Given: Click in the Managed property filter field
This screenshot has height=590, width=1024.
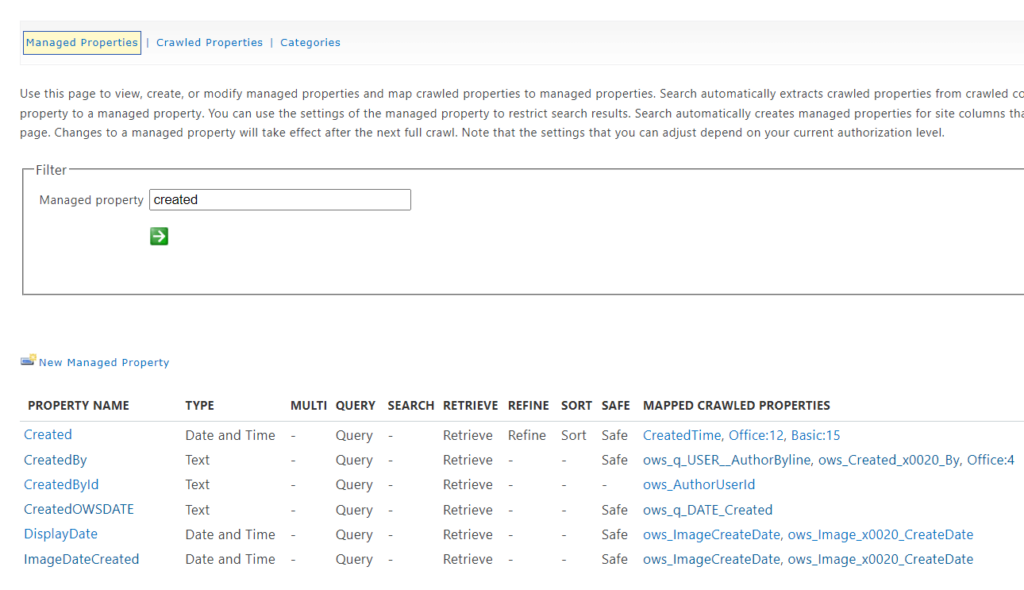Looking at the screenshot, I should pyautogui.click(x=280, y=200).
